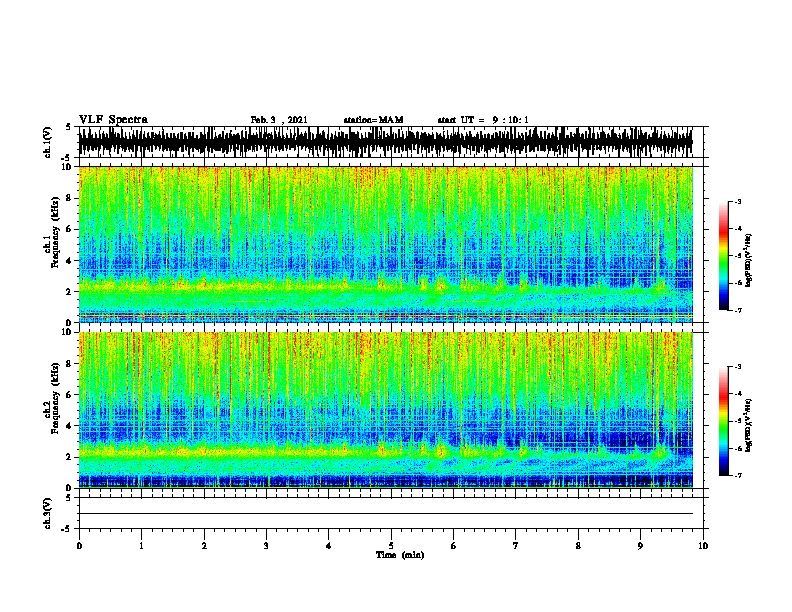Click the "-7" label on the ch.2 color scale
Viewport: 792px width, 612px height.
pos(737,476)
